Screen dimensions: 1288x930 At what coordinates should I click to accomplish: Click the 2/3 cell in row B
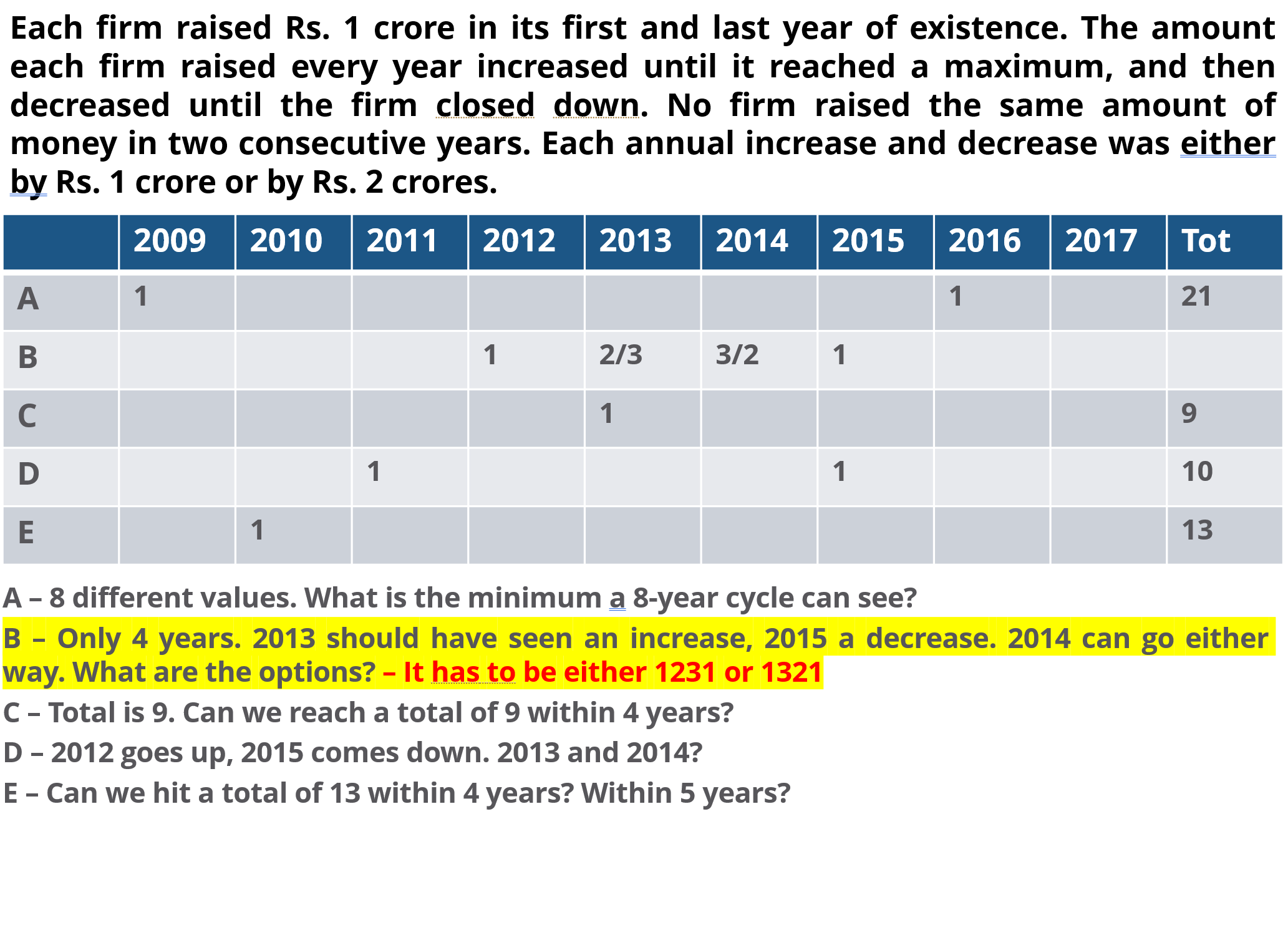[643, 361]
